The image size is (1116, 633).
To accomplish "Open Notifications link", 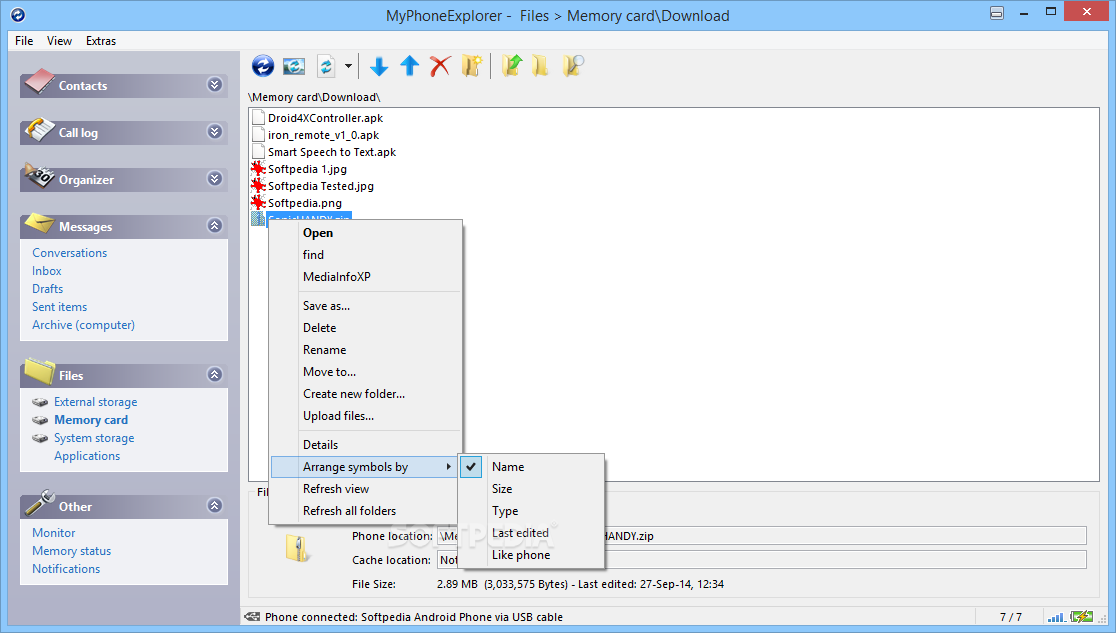I will [66, 569].
